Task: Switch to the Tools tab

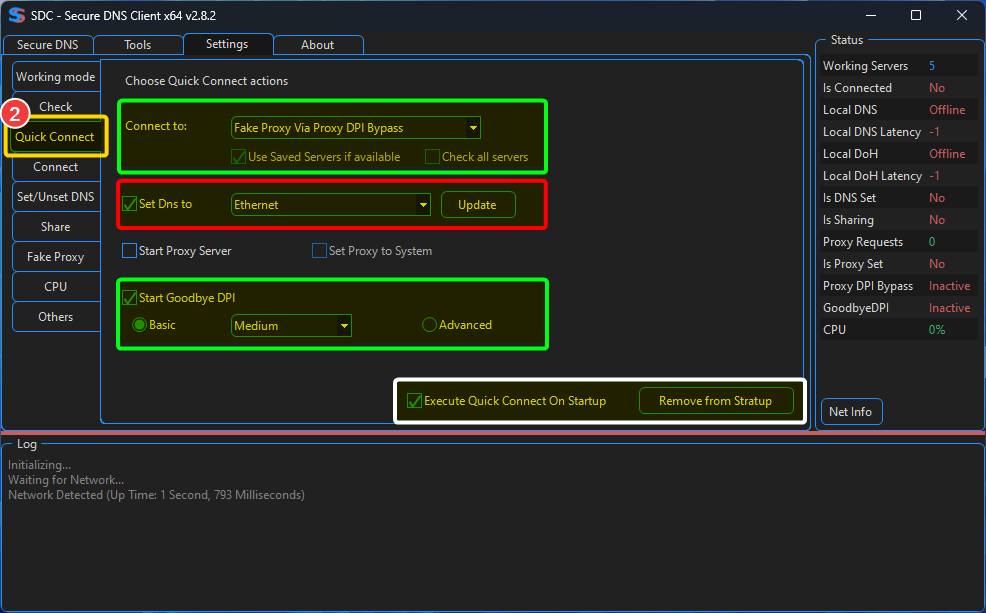Action: click(x=138, y=45)
